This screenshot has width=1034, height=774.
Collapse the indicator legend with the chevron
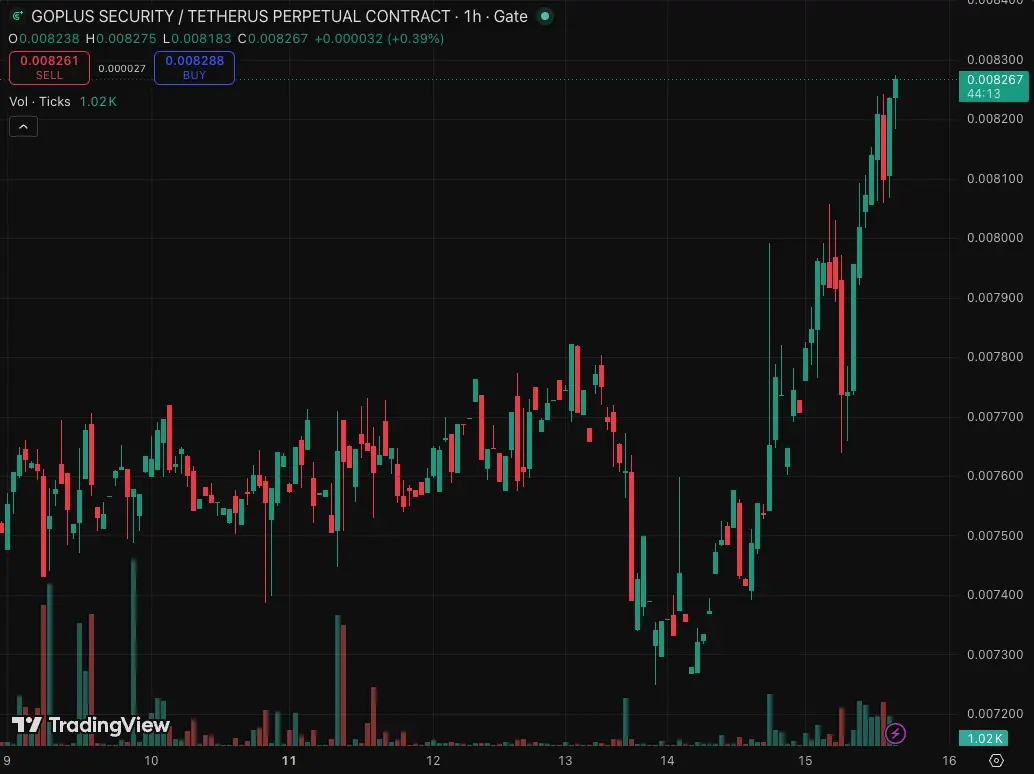[x=23, y=127]
